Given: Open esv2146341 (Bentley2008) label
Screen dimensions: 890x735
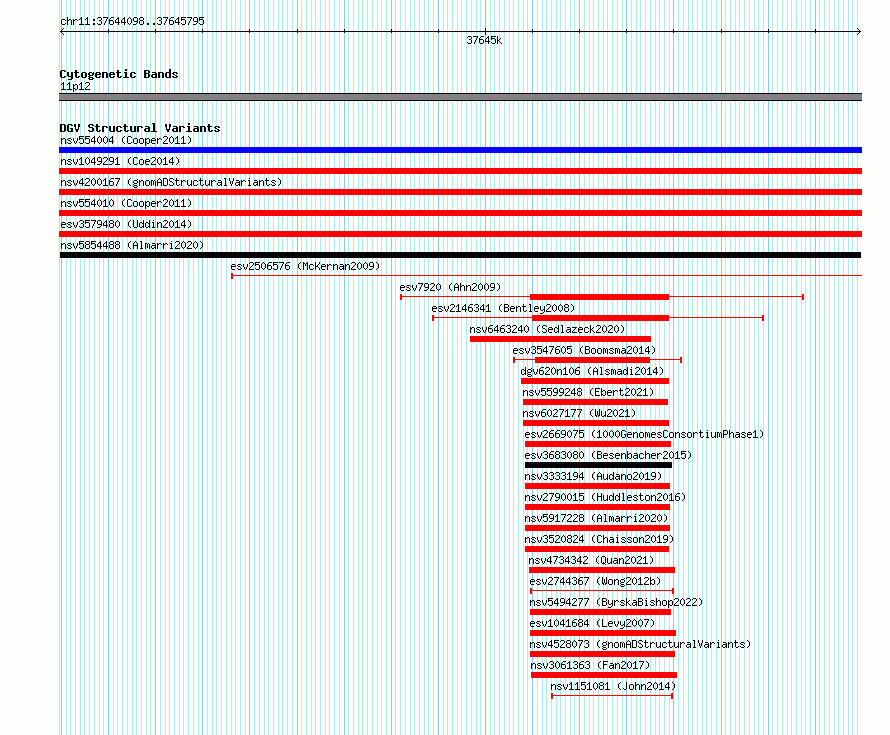Looking at the screenshot, I should click(x=503, y=308).
